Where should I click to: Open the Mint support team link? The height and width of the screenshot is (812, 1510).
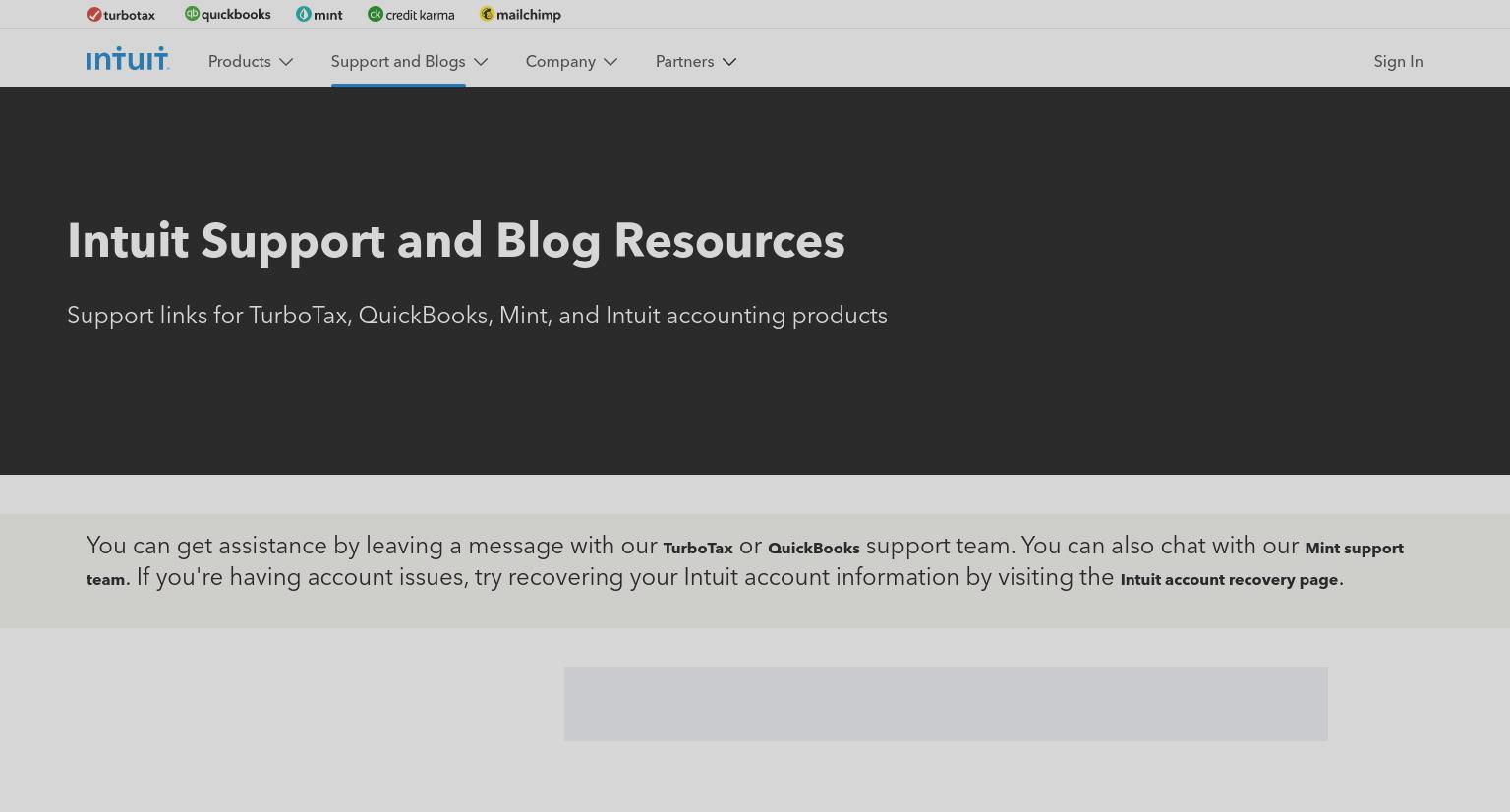coord(1354,549)
